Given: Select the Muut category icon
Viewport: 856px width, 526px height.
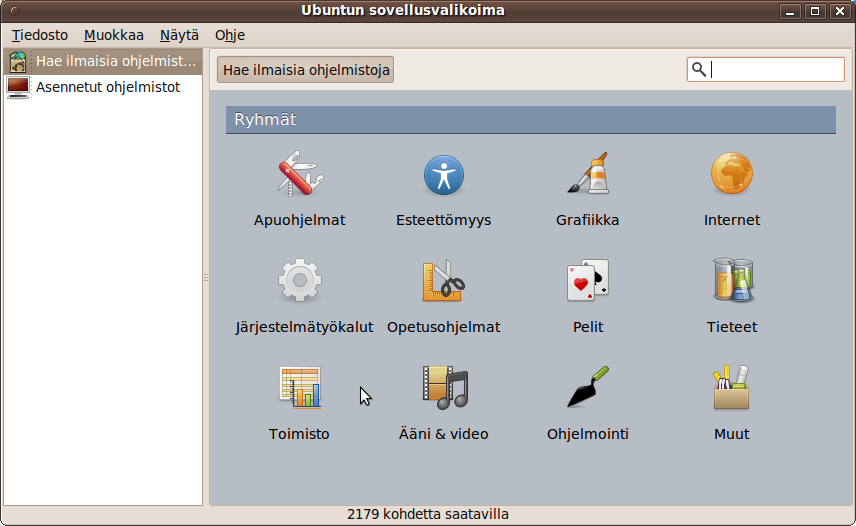Looking at the screenshot, I should [x=731, y=388].
